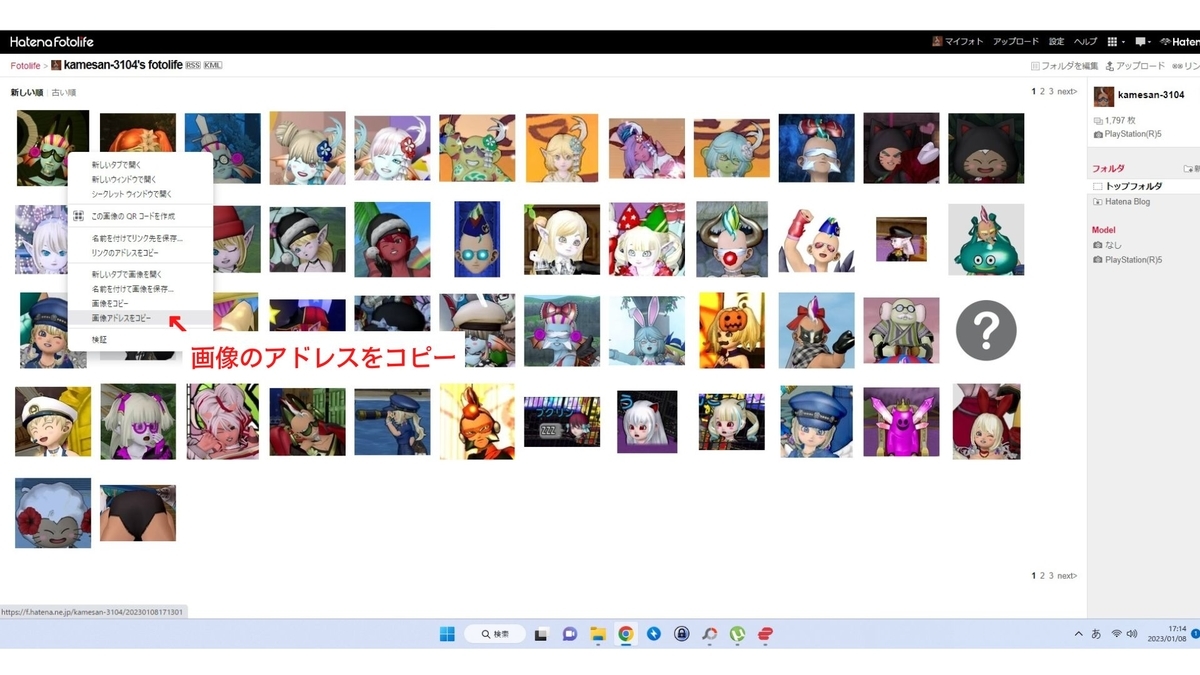Choose 画像をコピー in context menu
This screenshot has height=675, width=1200.
coord(140,303)
